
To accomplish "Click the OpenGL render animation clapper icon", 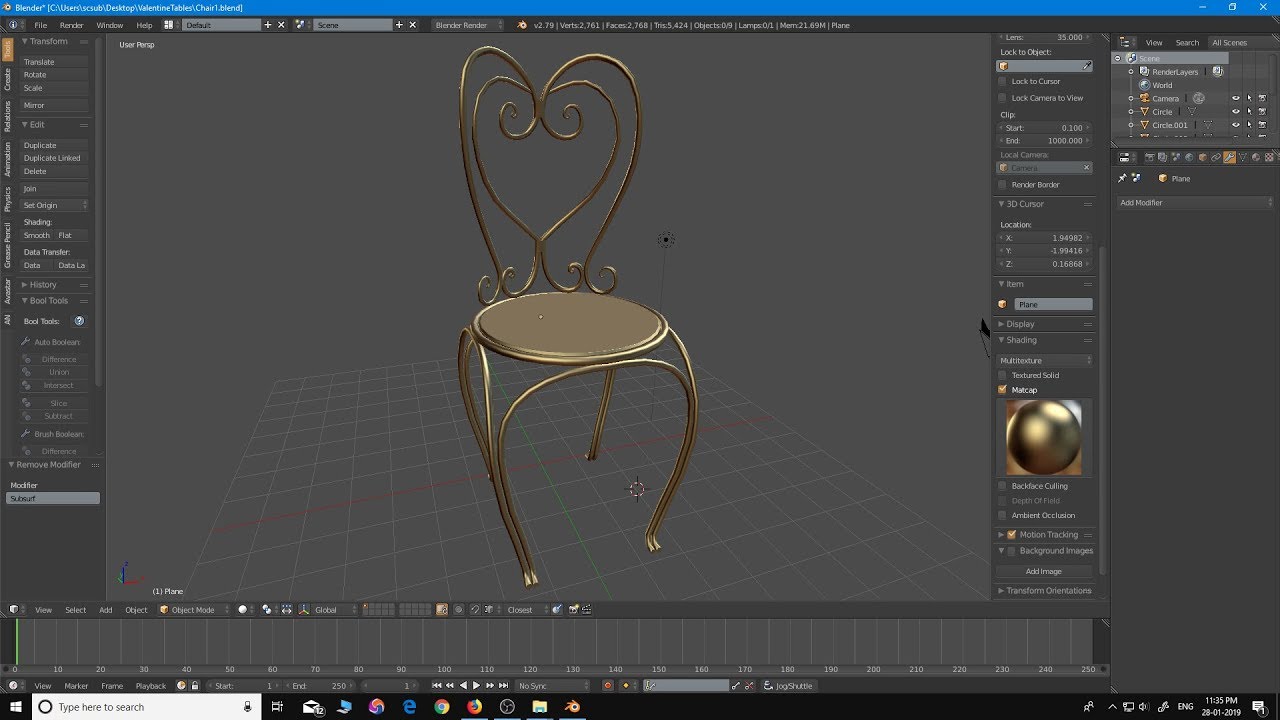I will (x=586, y=610).
